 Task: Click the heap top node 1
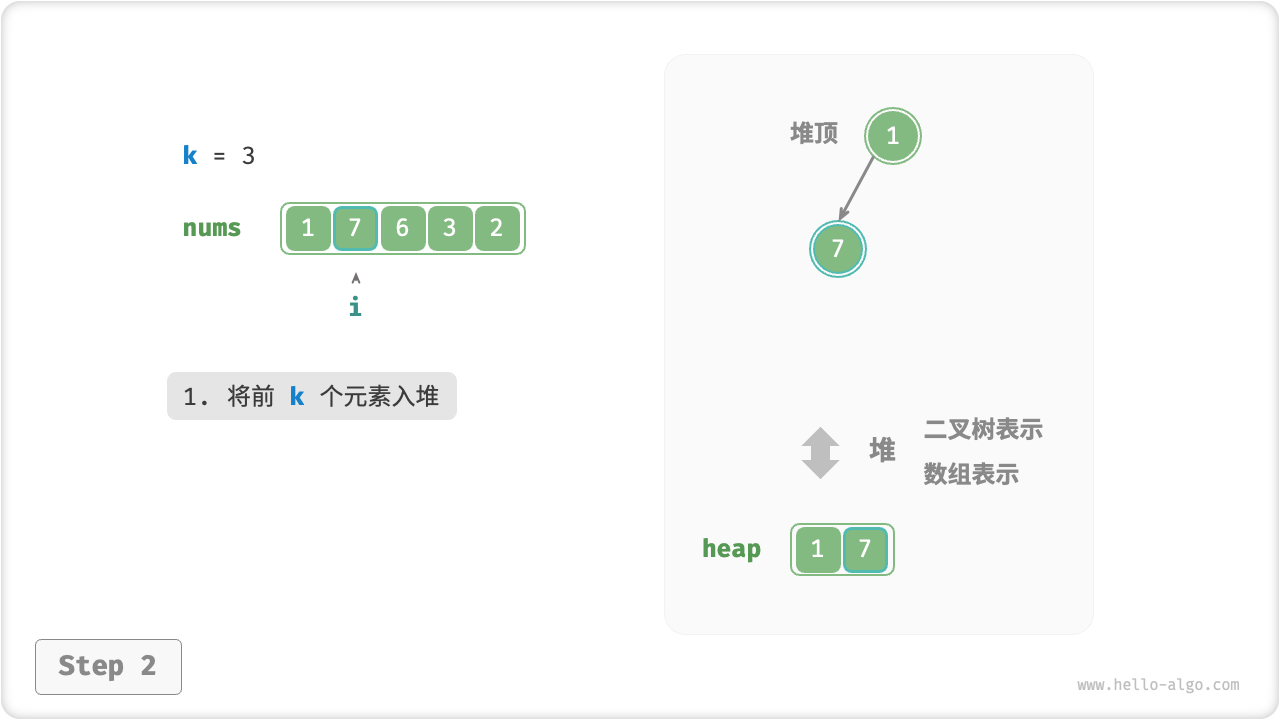point(893,136)
